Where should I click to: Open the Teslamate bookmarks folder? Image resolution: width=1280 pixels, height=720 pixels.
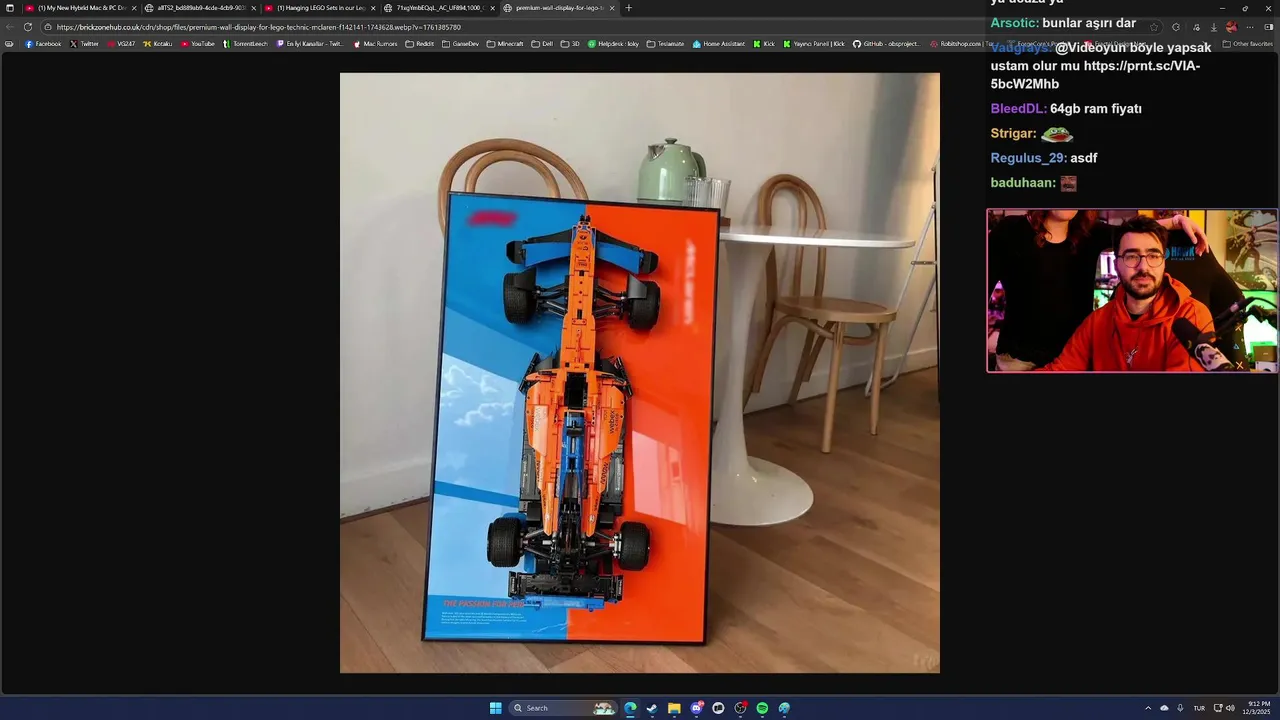click(666, 44)
